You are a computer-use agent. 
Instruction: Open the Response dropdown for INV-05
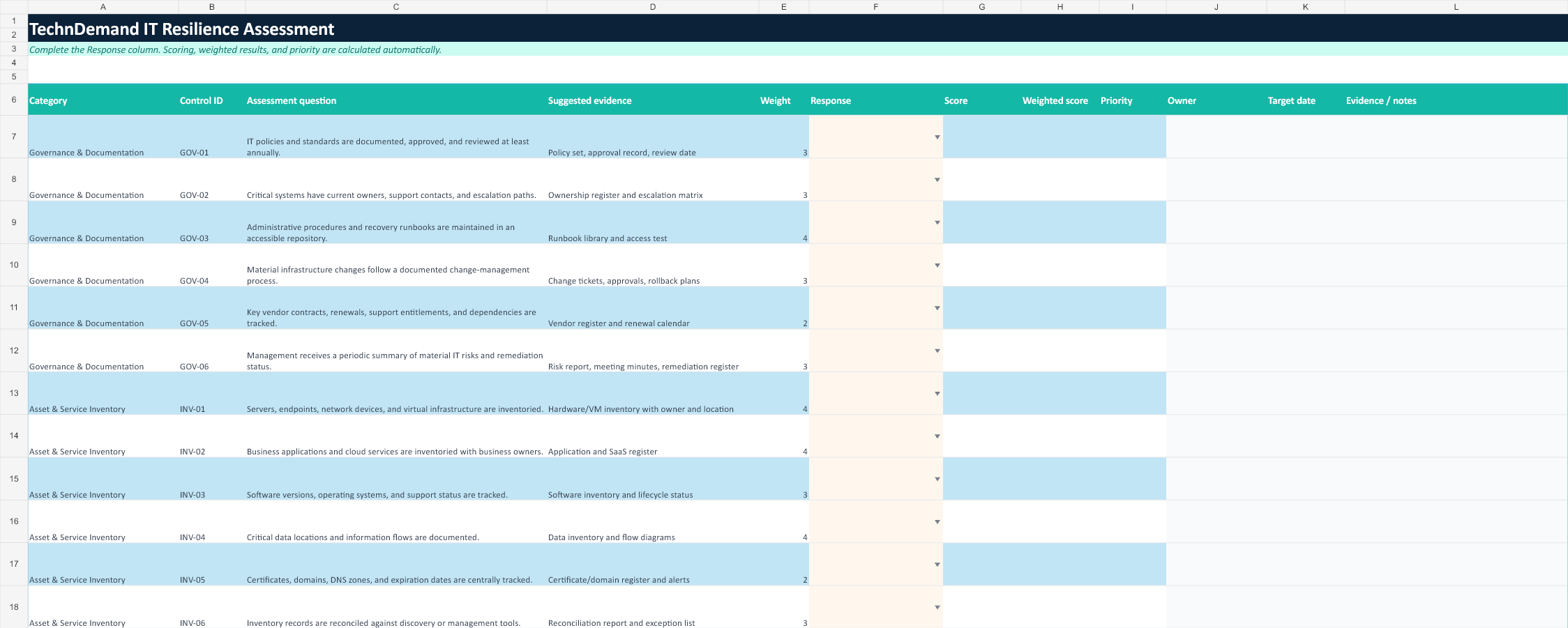pos(937,565)
